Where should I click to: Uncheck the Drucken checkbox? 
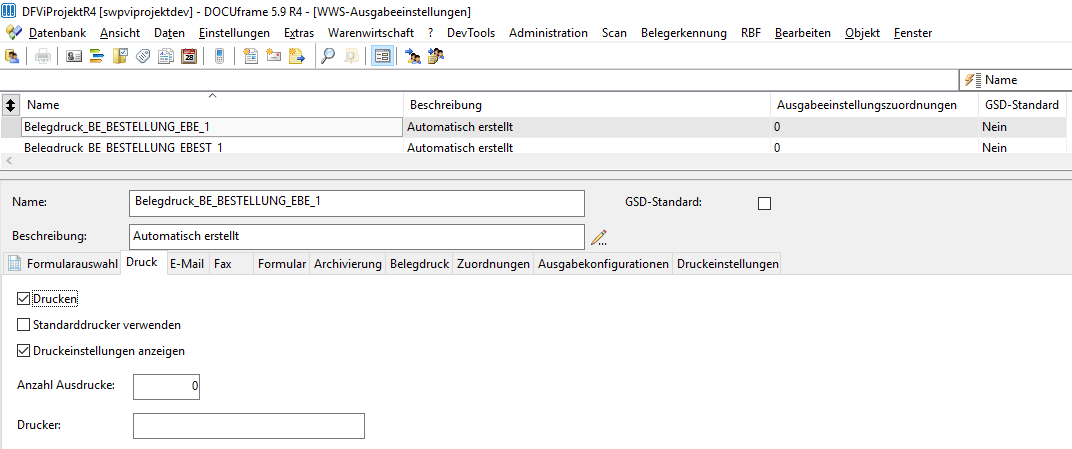pyautogui.click(x=23, y=299)
